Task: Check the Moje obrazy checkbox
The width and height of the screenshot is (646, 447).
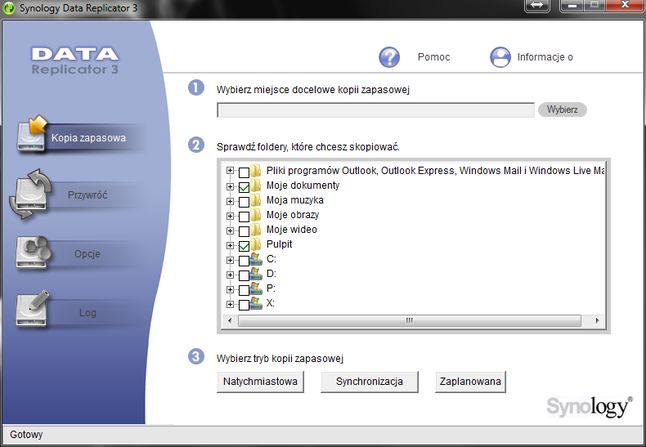Action: click(x=244, y=216)
